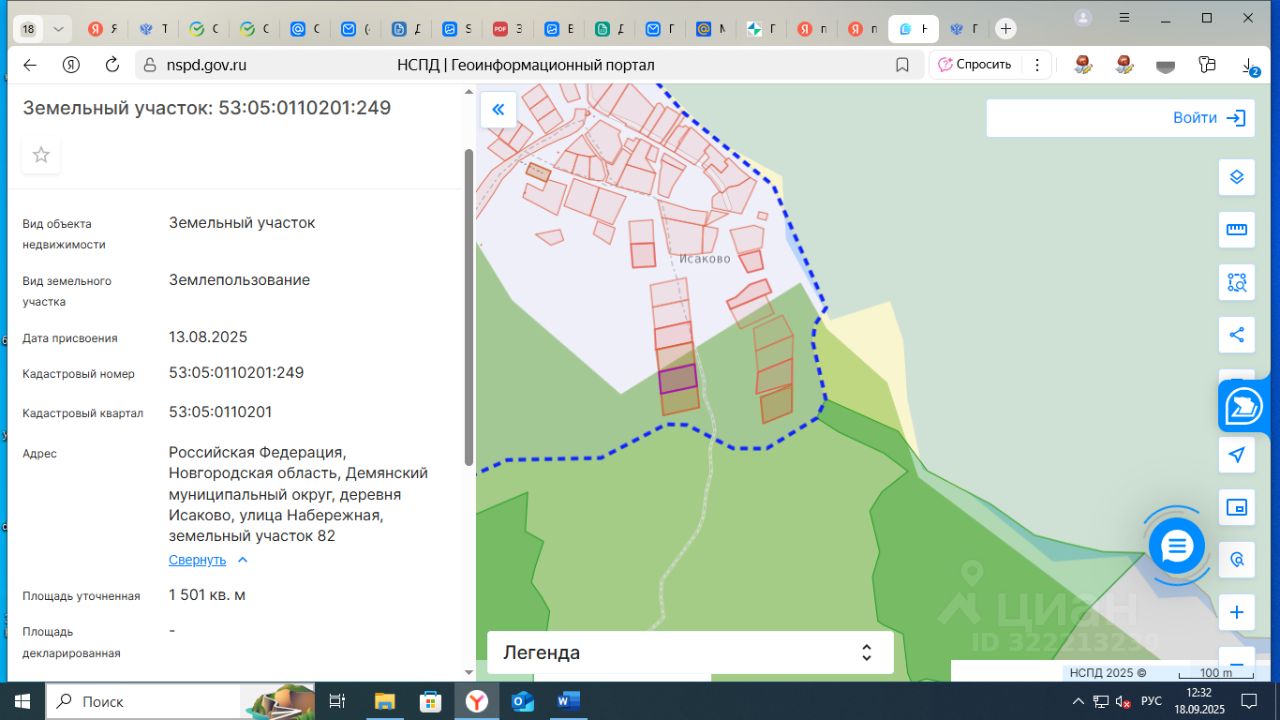Zoom in with the plus button
Image resolution: width=1280 pixels, height=720 pixels.
pyautogui.click(x=1237, y=612)
